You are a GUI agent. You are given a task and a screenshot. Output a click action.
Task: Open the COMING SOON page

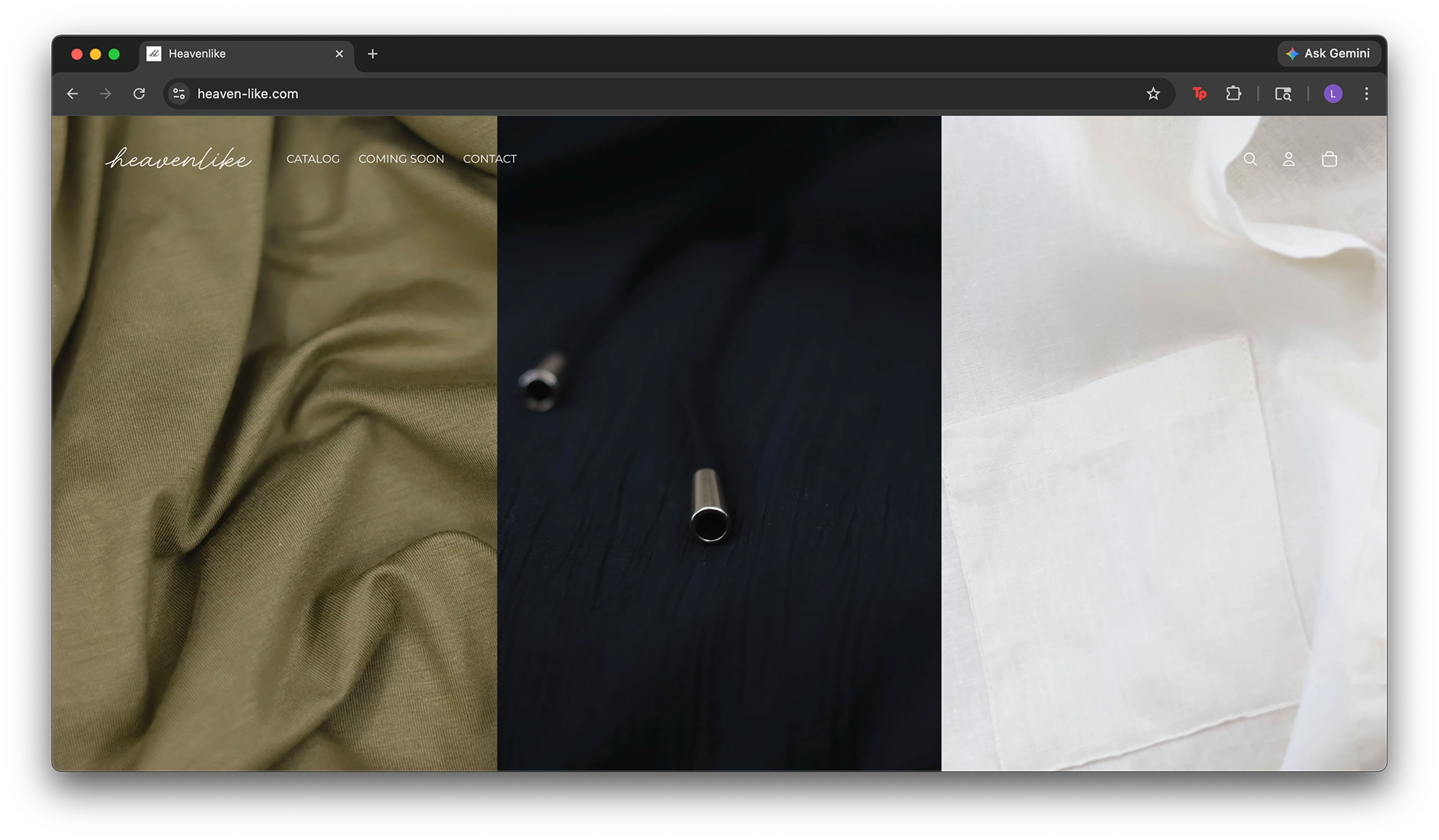click(401, 159)
